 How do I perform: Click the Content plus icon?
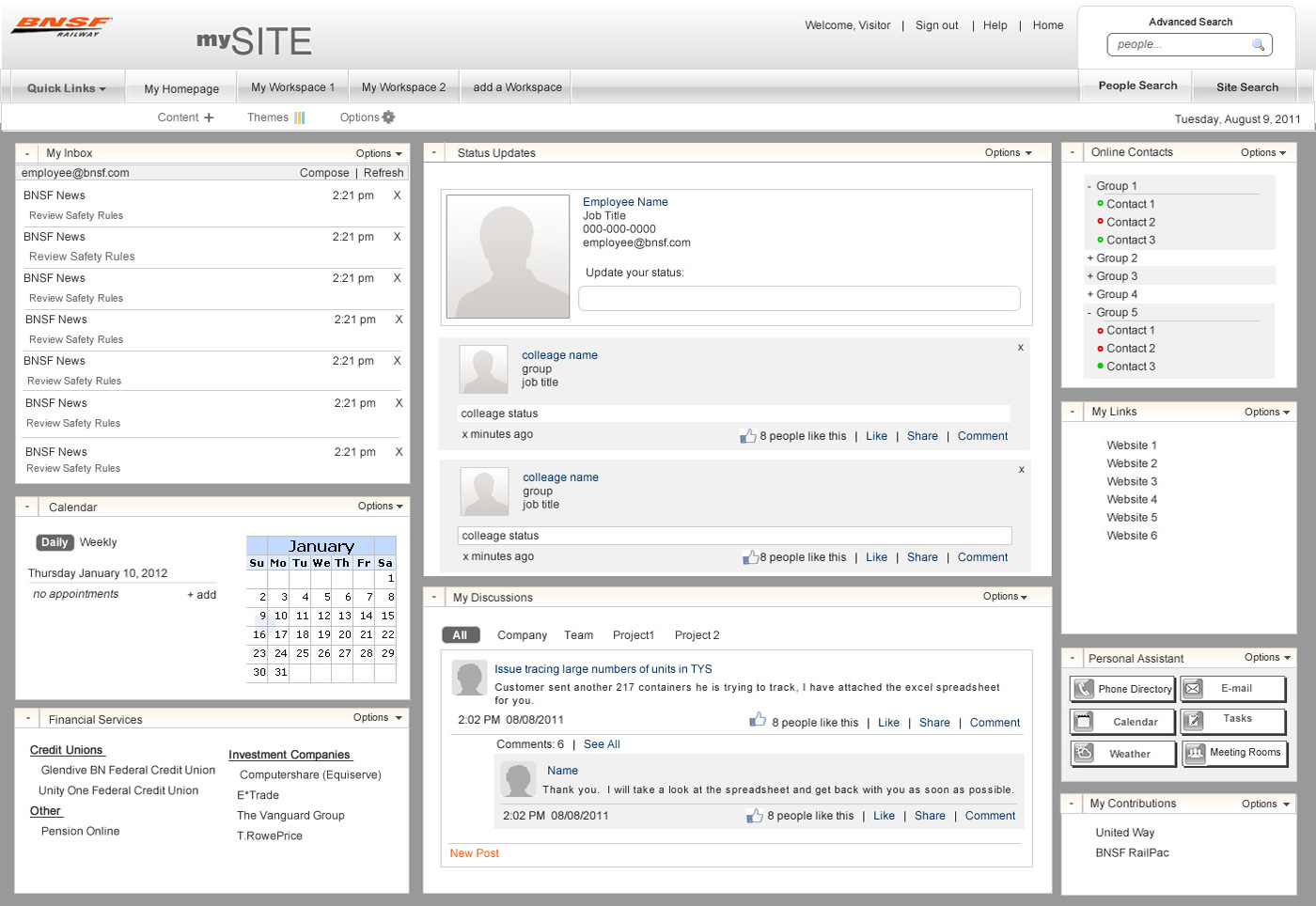pos(209,117)
